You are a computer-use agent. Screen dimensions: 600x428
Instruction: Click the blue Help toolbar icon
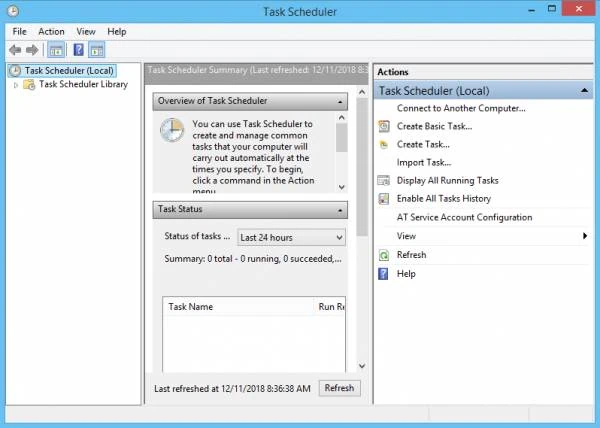point(78,50)
